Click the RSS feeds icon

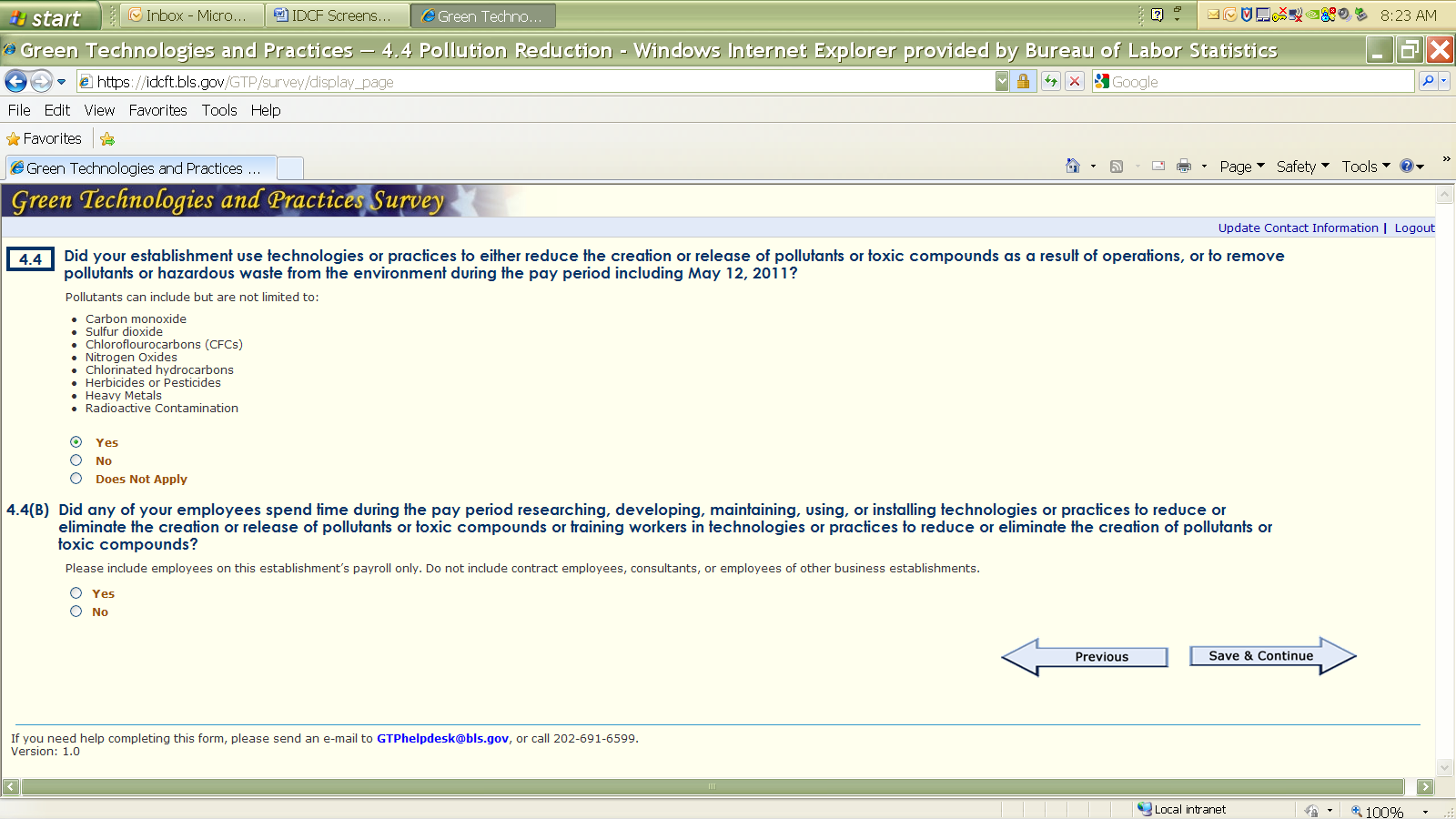1117,167
